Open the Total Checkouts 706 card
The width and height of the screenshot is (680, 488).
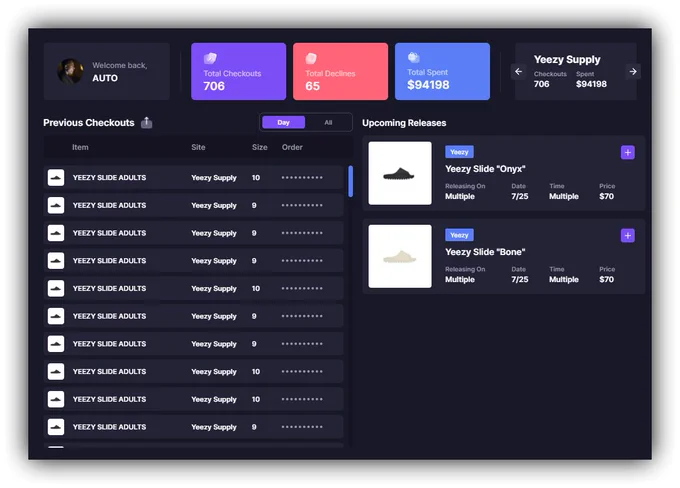coord(239,72)
